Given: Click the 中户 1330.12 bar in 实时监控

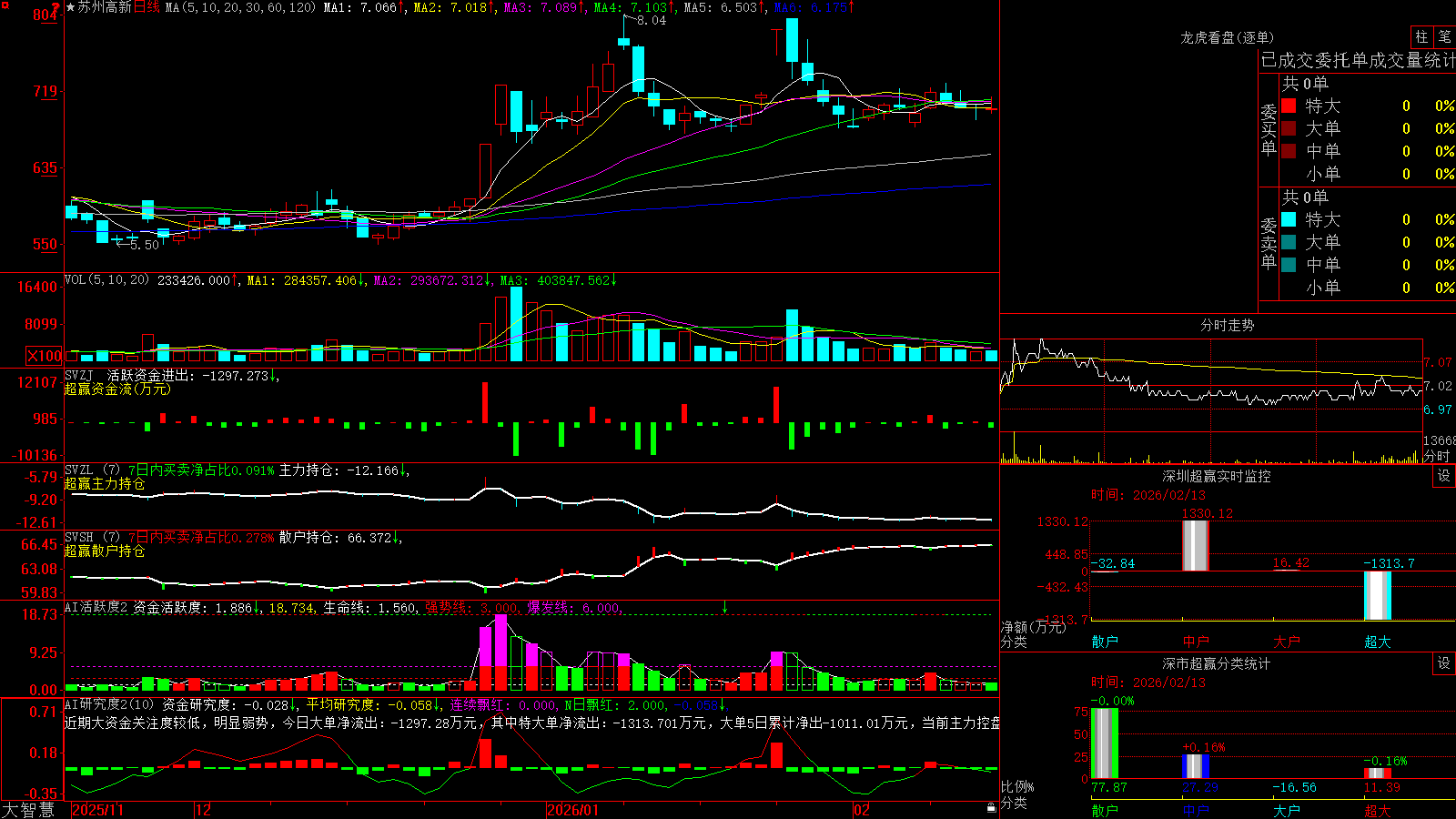Looking at the screenshot, I should click(1196, 545).
